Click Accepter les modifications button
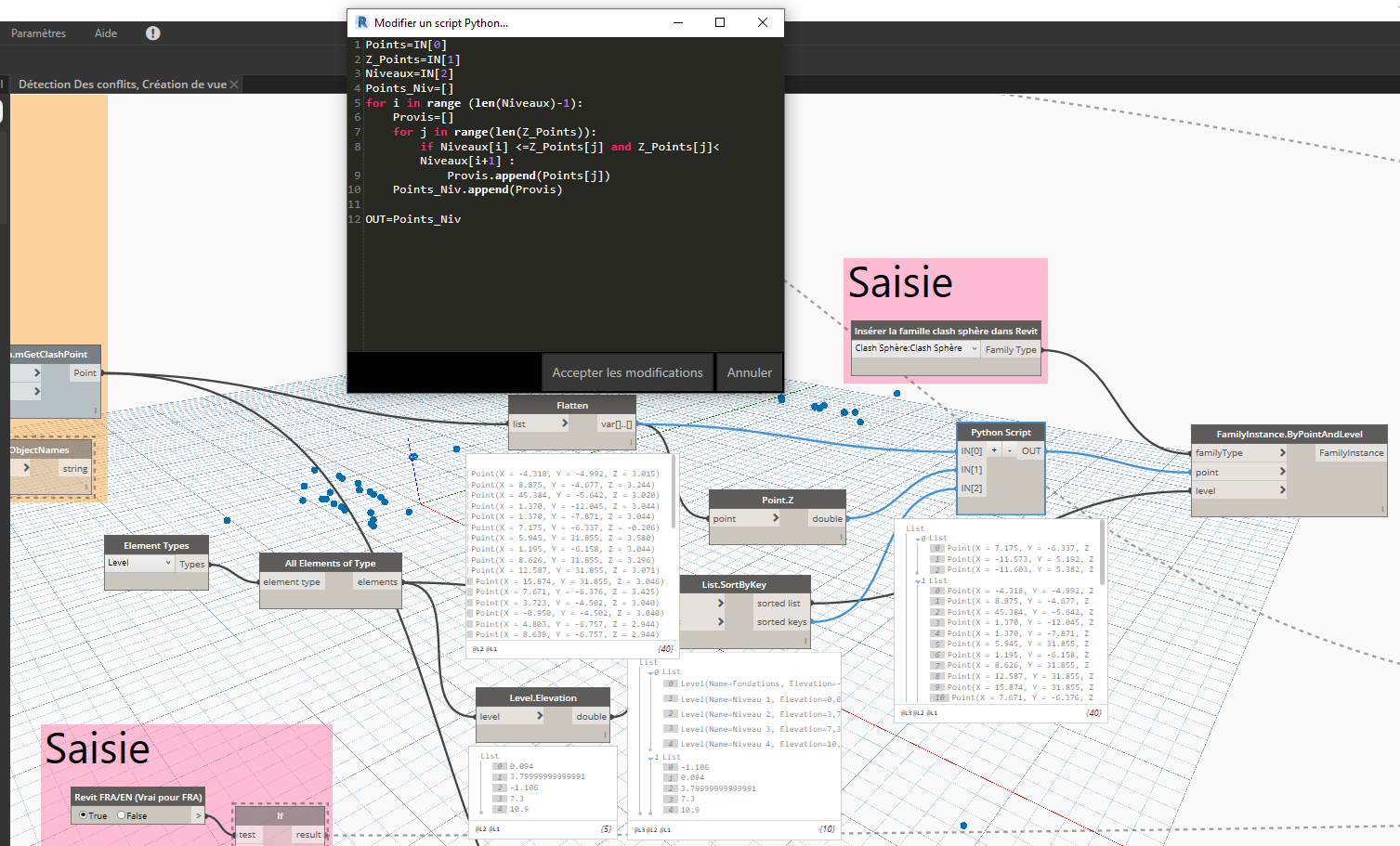Screen dimensions: 1400x846 (627, 372)
